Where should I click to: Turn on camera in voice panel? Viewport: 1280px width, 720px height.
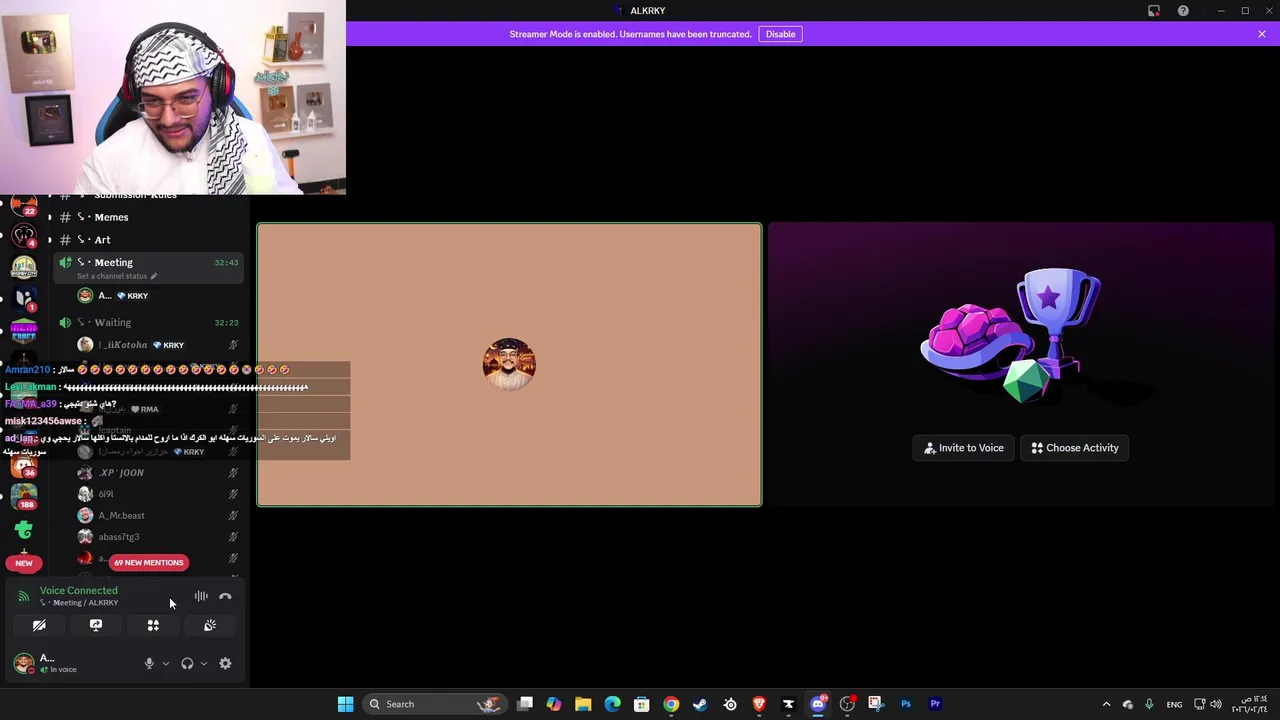(x=39, y=625)
